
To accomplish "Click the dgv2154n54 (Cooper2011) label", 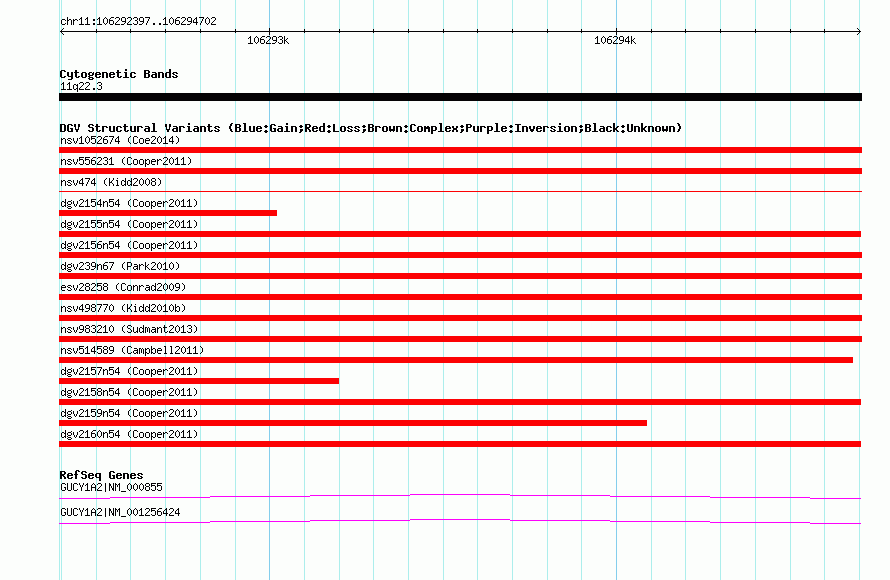I will (129, 203).
